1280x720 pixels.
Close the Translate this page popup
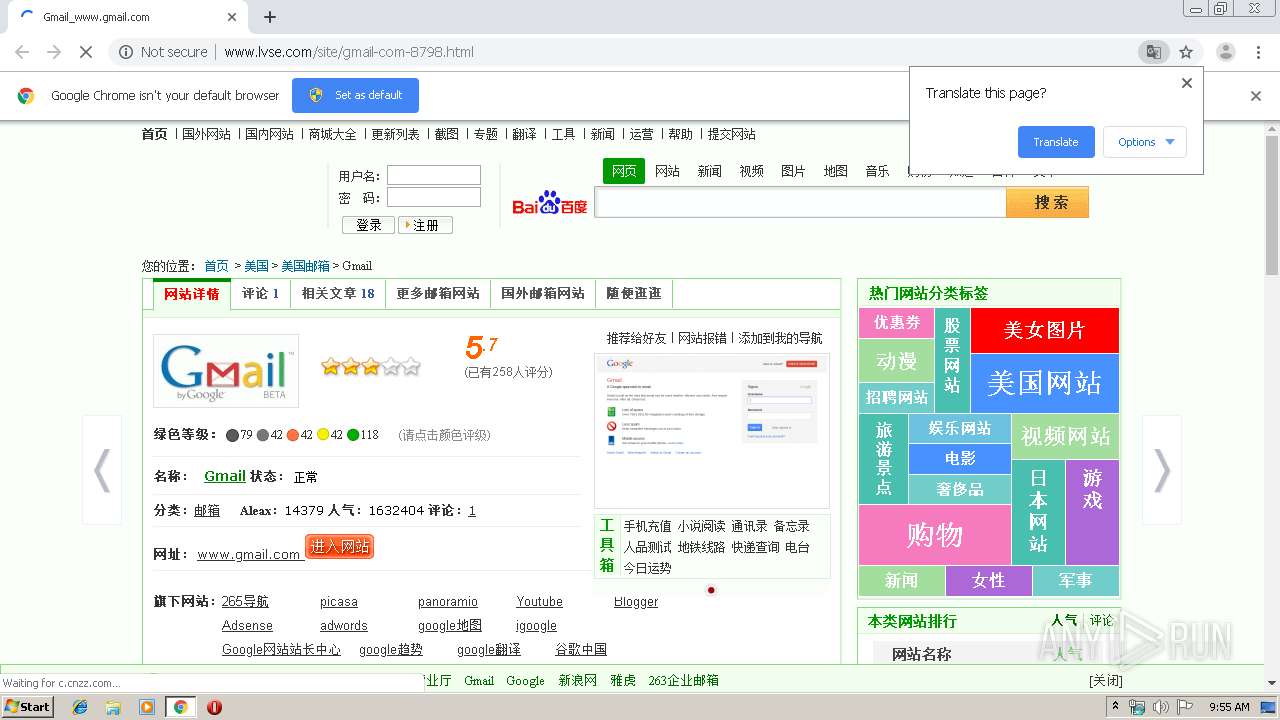click(x=1187, y=83)
